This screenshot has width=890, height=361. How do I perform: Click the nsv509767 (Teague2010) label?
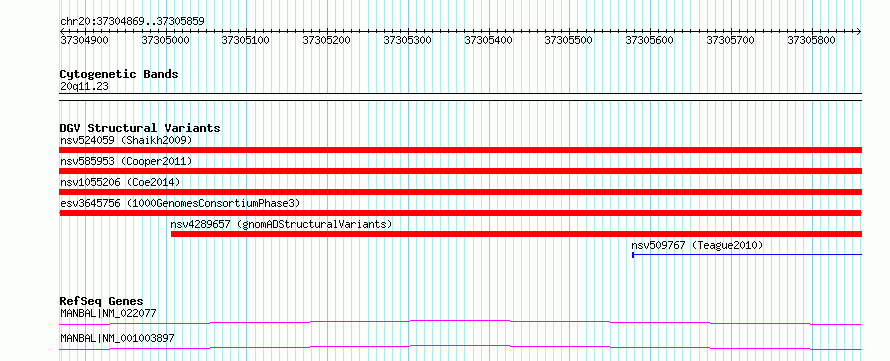(698, 245)
